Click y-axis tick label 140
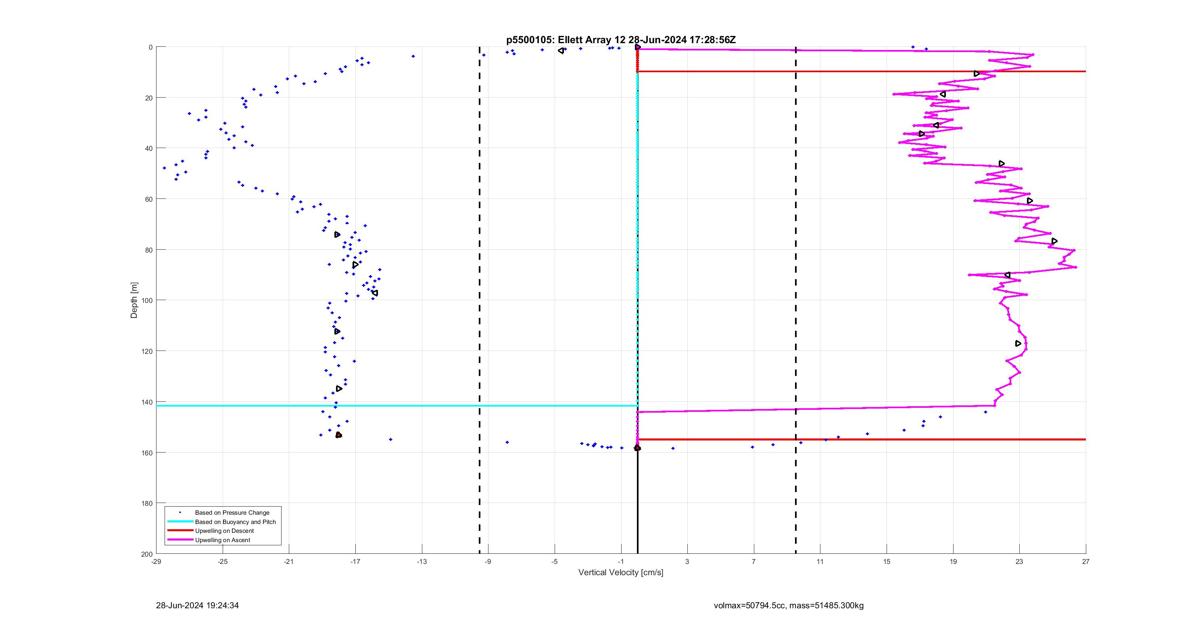1200x622 pixels. 146,402
